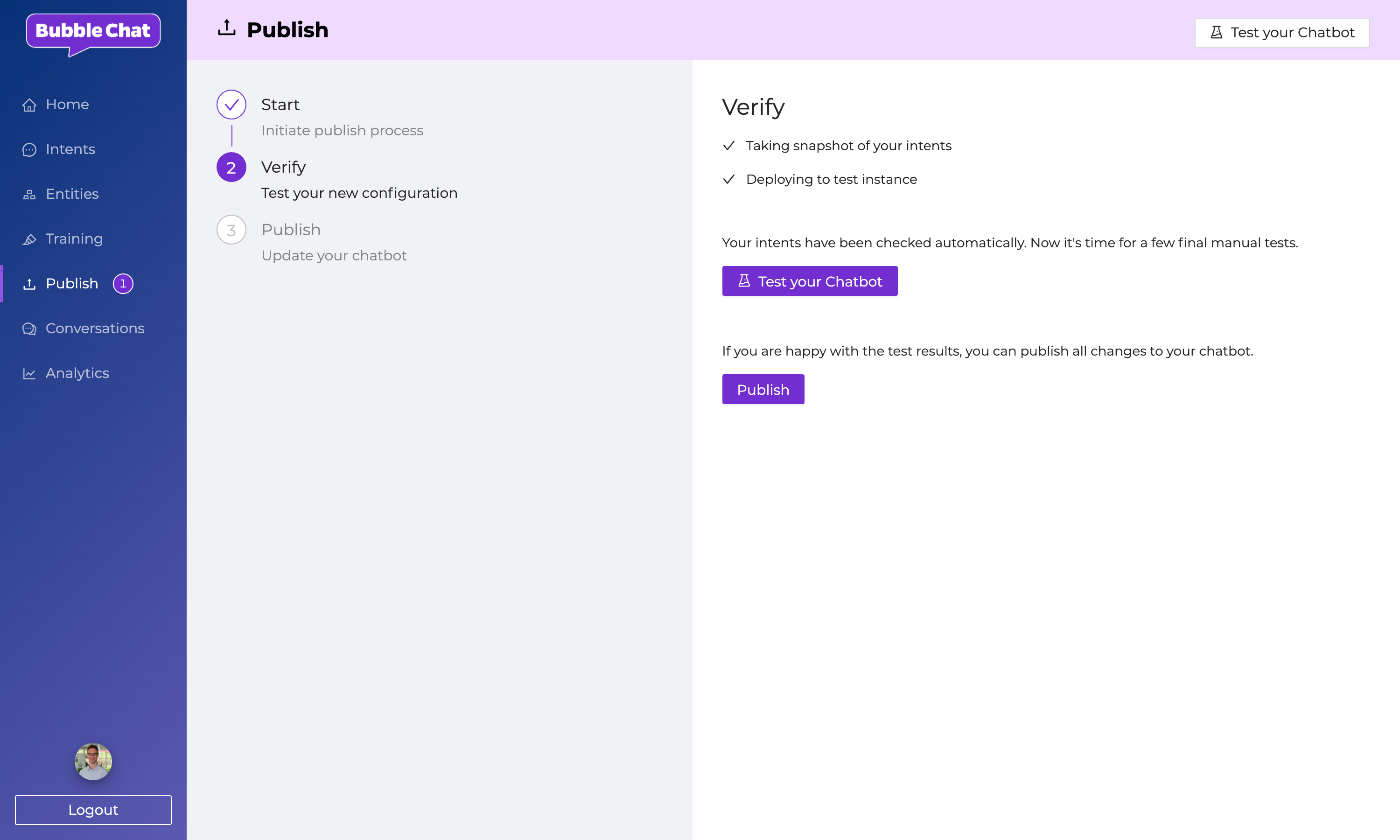1400x840 pixels.
Task: Click the Intents speech bubble icon
Action: coord(29,150)
